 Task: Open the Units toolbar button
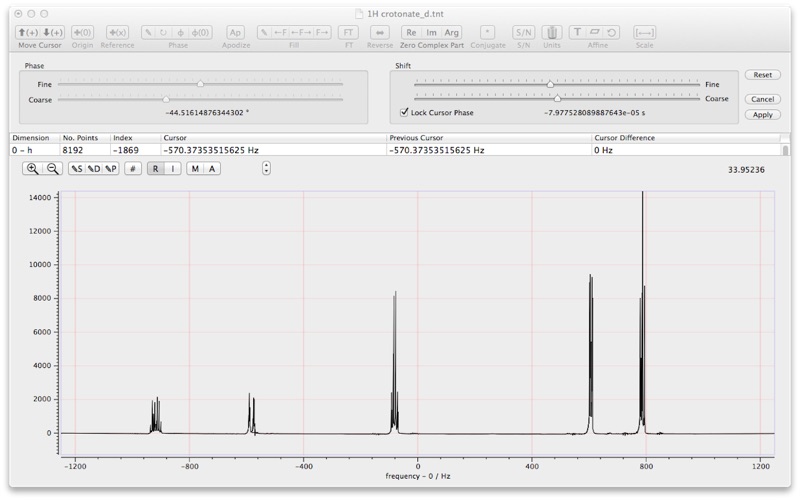click(x=552, y=33)
